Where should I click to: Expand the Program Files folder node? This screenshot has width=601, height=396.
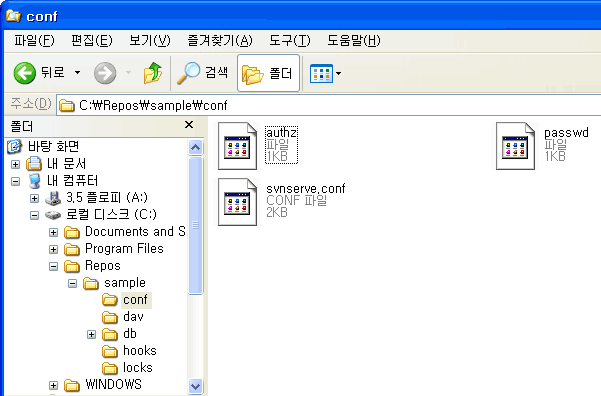(54, 249)
